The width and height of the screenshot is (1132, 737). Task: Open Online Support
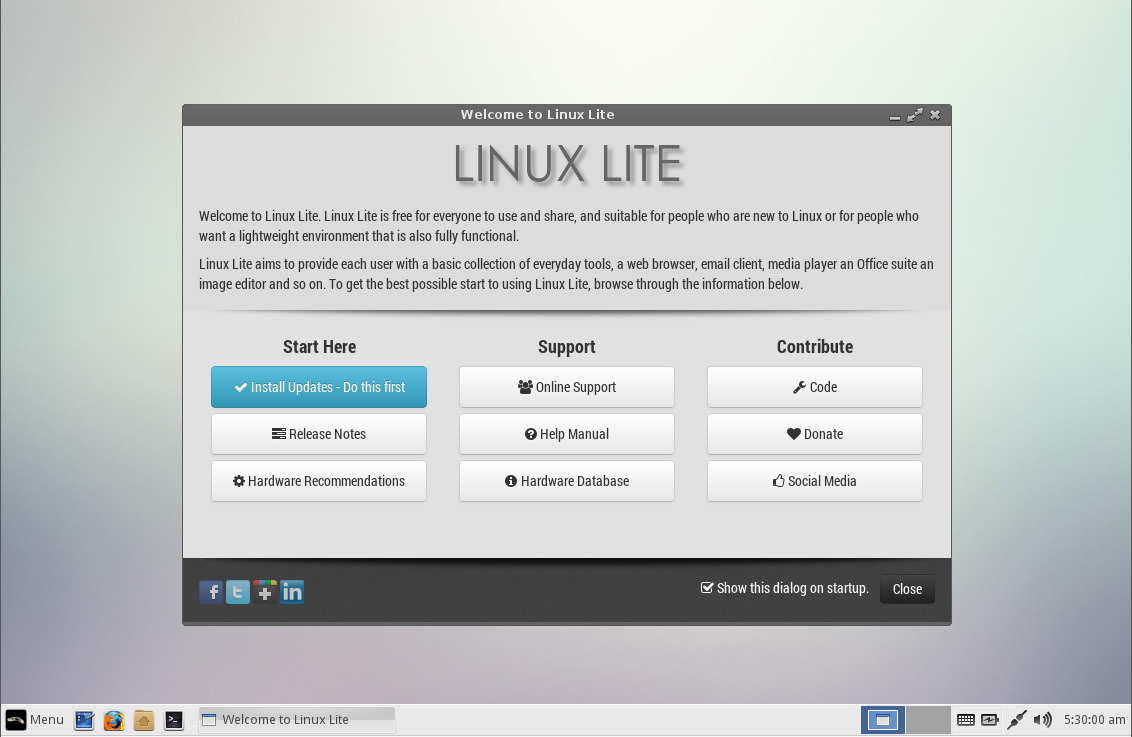(567, 387)
